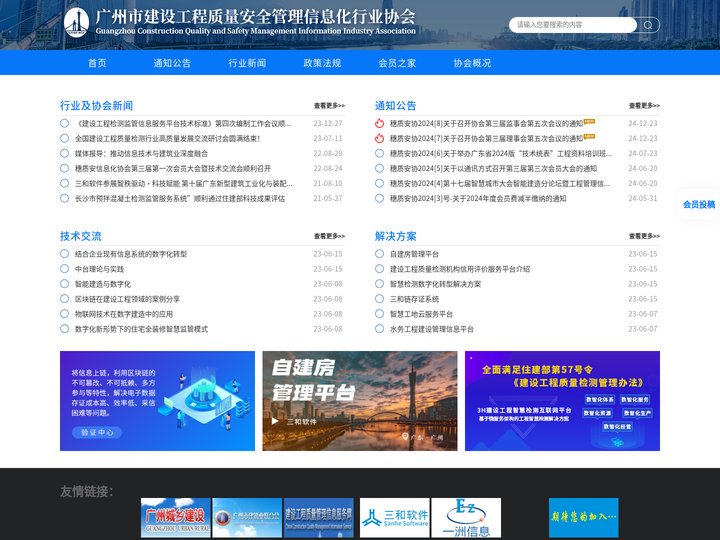Screen dimensions: 720x540
Task: Open 结合企业现有信息系统的数字化转型 article
Action: tap(131, 254)
